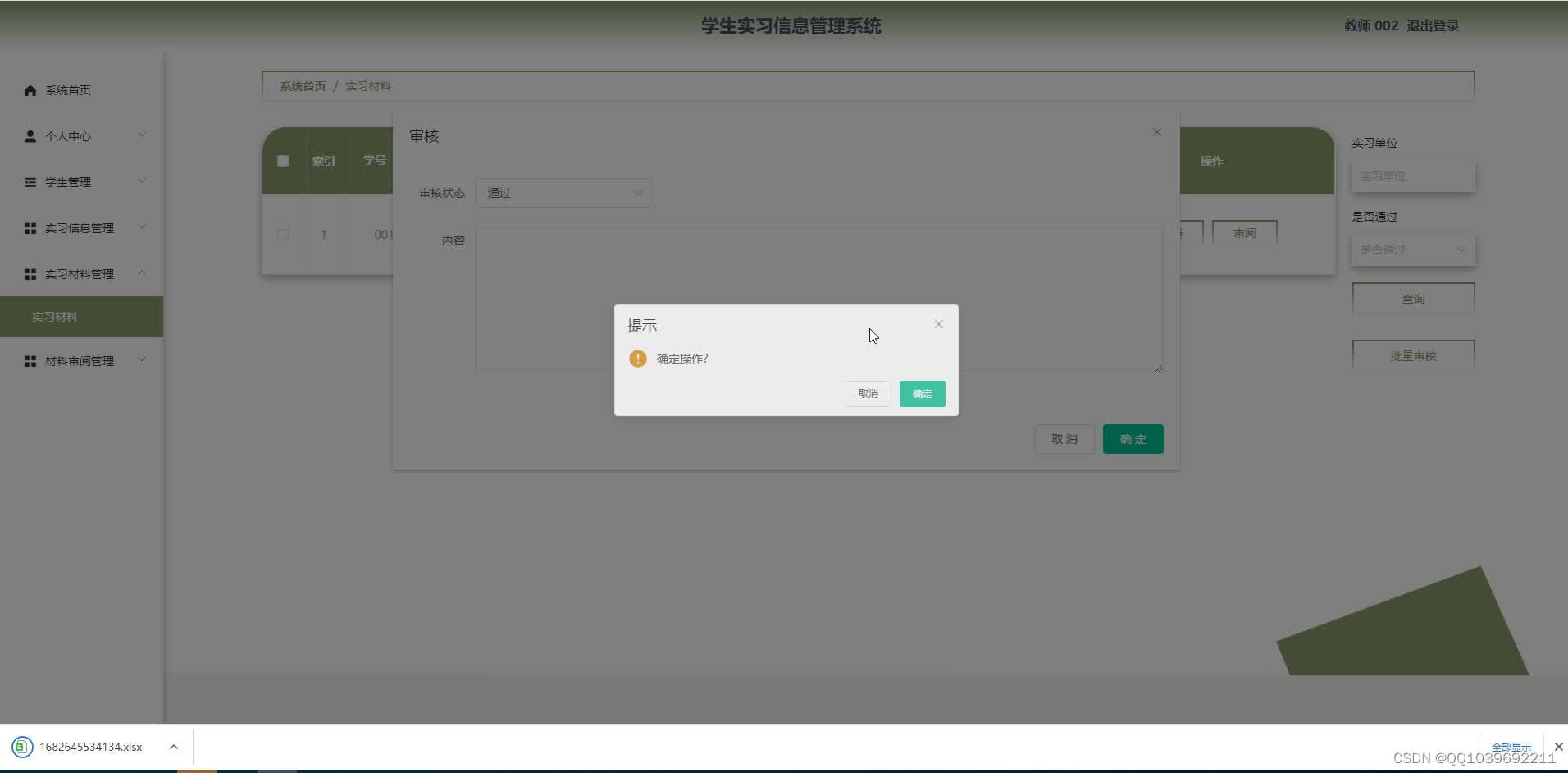This screenshot has width=1568, height=773.
Task: Open the 是否通过 filter dropdown
Action: (1413, 249)
